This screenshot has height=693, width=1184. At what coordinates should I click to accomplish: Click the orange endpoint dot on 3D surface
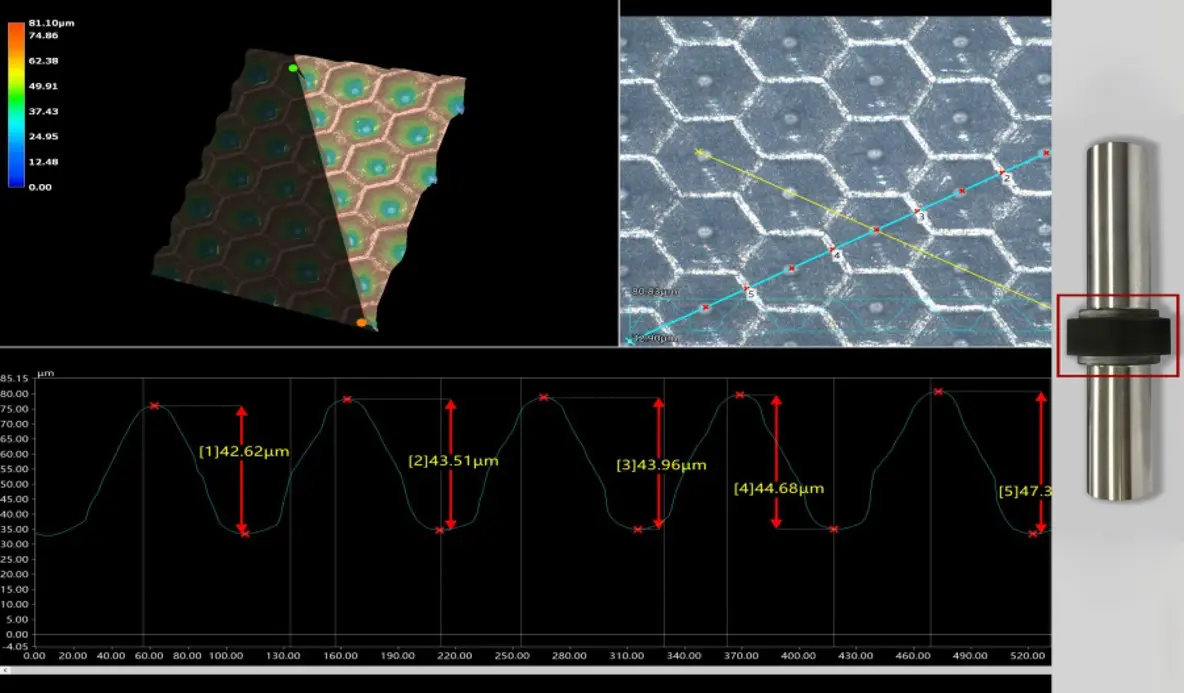tap(361, 322)
